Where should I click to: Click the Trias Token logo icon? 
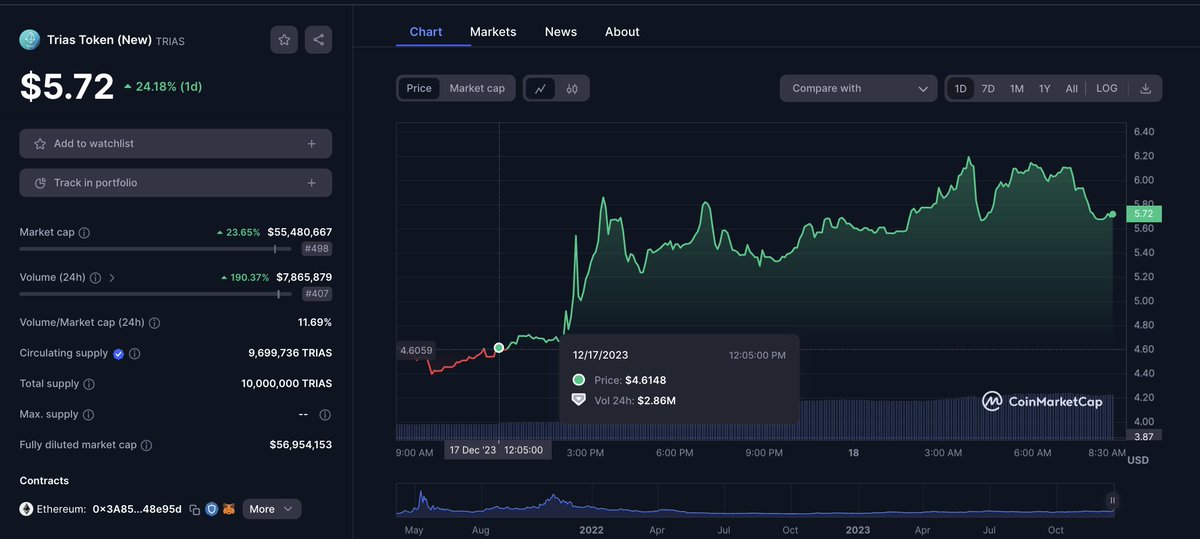click(29, 40)
